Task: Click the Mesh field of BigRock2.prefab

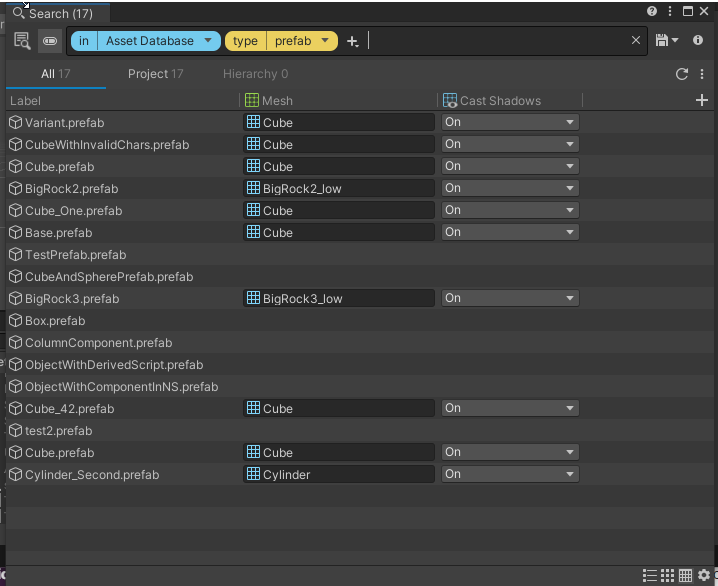Action: (339, 188)
